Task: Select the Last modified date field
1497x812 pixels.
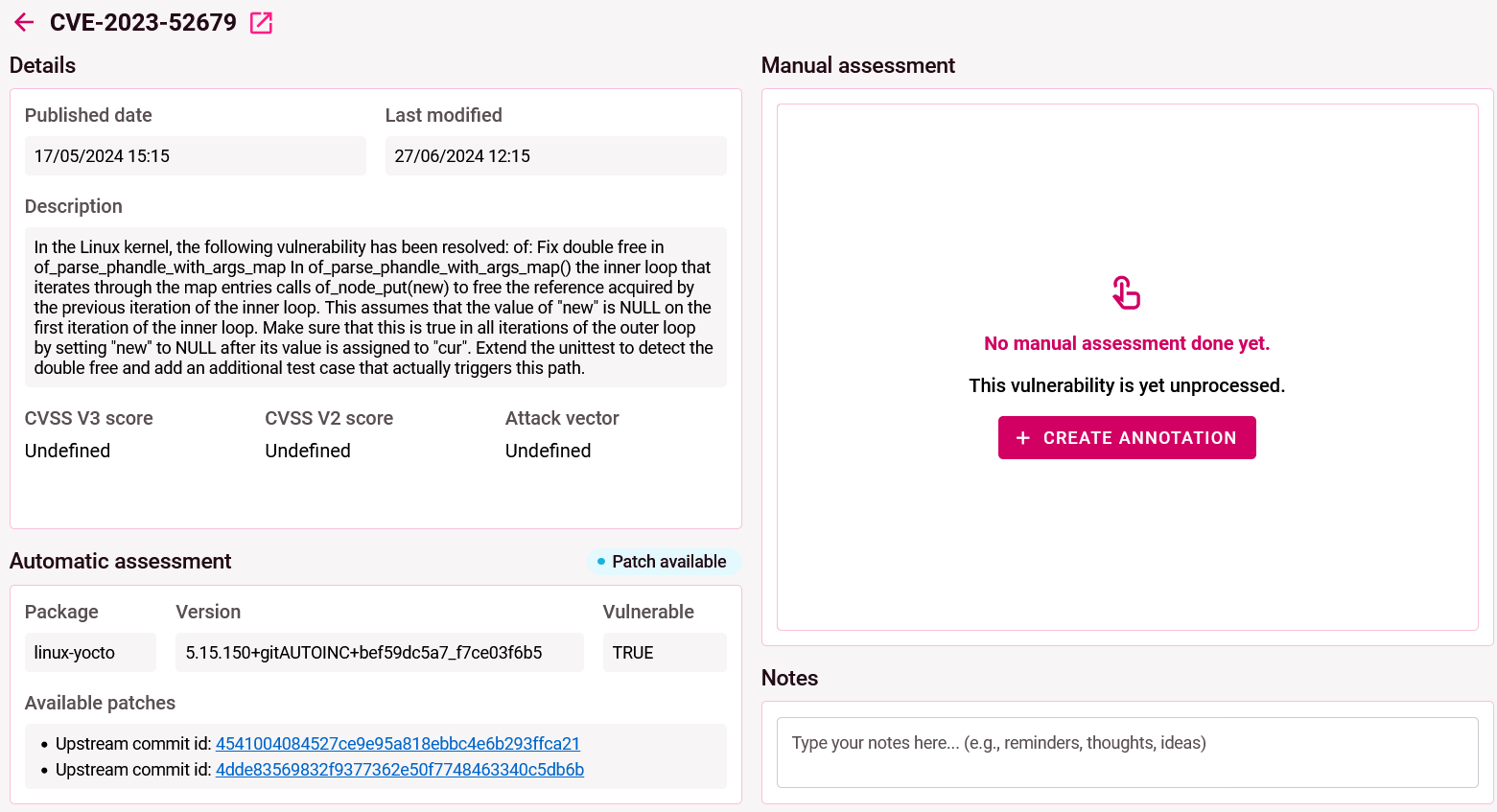Action: pyautogui.click(x=555, y=156)
